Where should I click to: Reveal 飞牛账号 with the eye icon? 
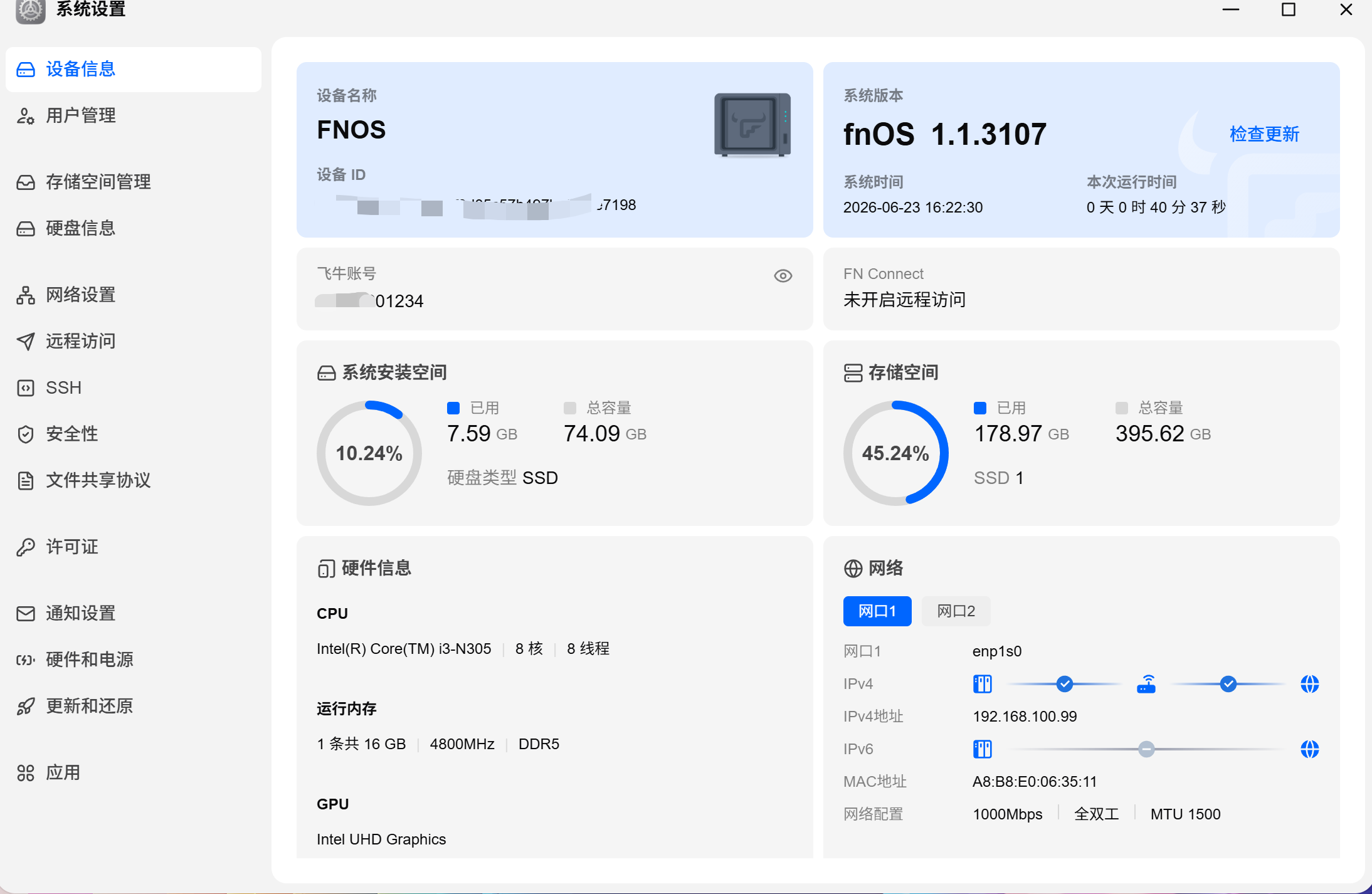click(783, 276)
